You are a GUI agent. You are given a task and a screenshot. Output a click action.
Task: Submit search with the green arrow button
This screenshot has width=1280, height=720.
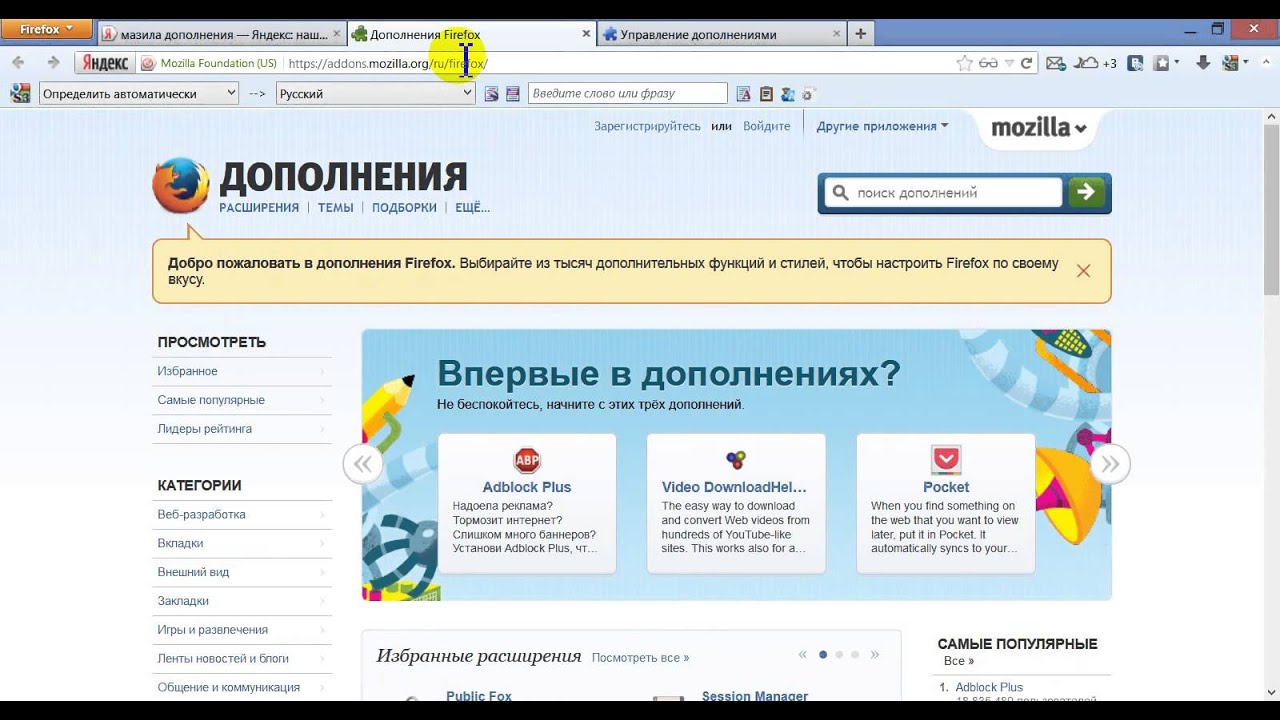point(1087,192)
